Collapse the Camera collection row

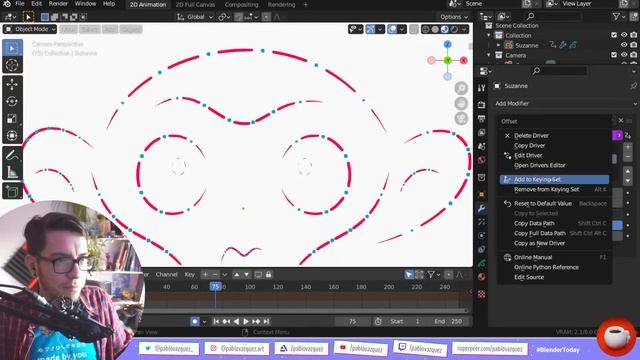click(489, 55)
